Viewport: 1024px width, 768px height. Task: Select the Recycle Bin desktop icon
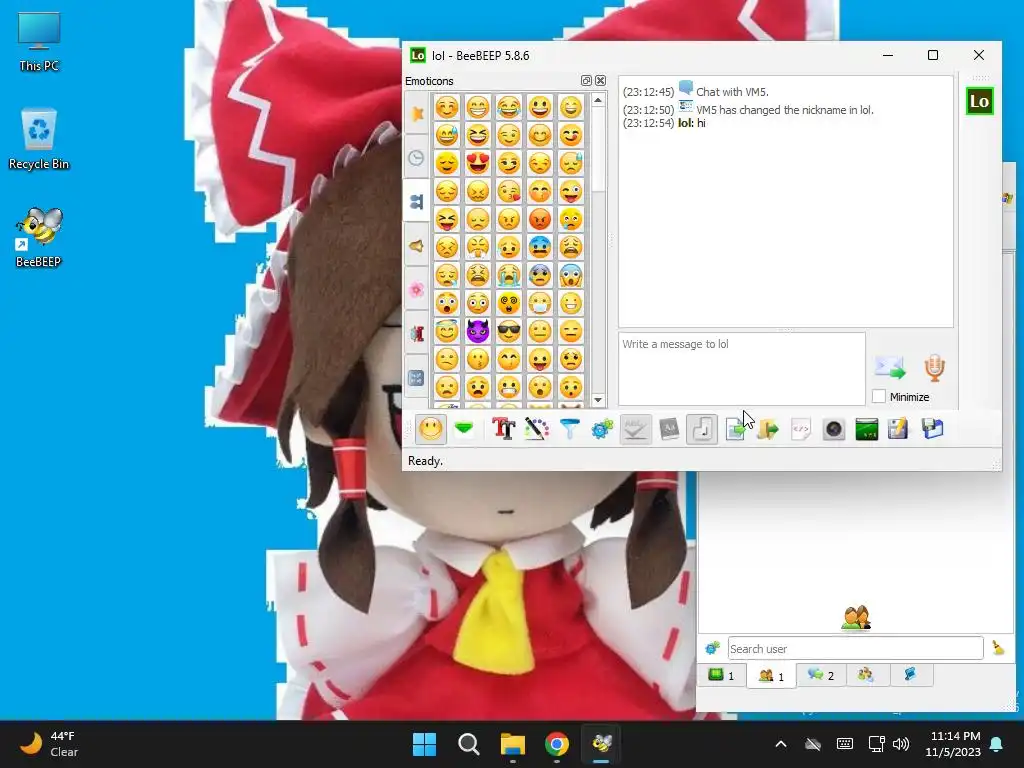click(39, 139)
